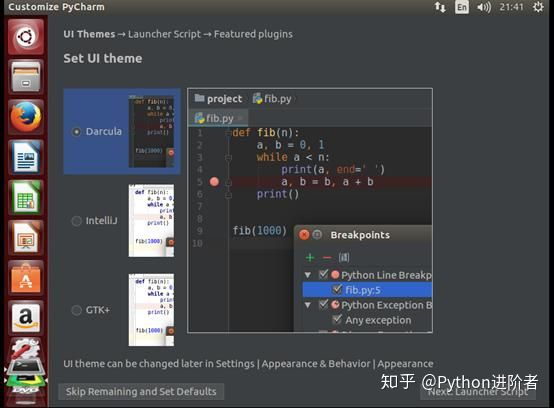Image resolution: width=554 pixels, height=408 pixels.
Task: Select the GTK+ theme radio button
Action: pos(76,310)
